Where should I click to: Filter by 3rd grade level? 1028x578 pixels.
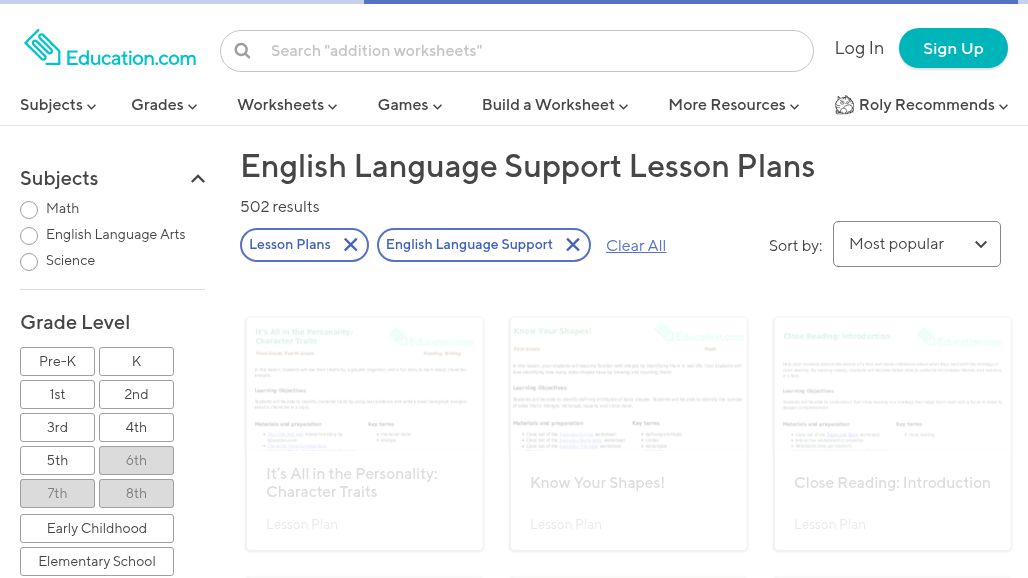[57, 427]
